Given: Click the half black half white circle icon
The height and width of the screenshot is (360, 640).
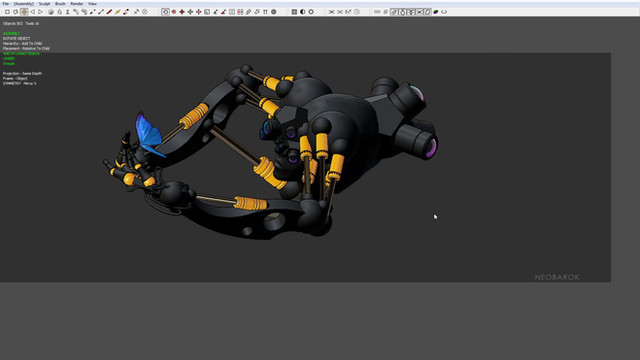Looking at the screenshot, I should (x=302, y=12).
